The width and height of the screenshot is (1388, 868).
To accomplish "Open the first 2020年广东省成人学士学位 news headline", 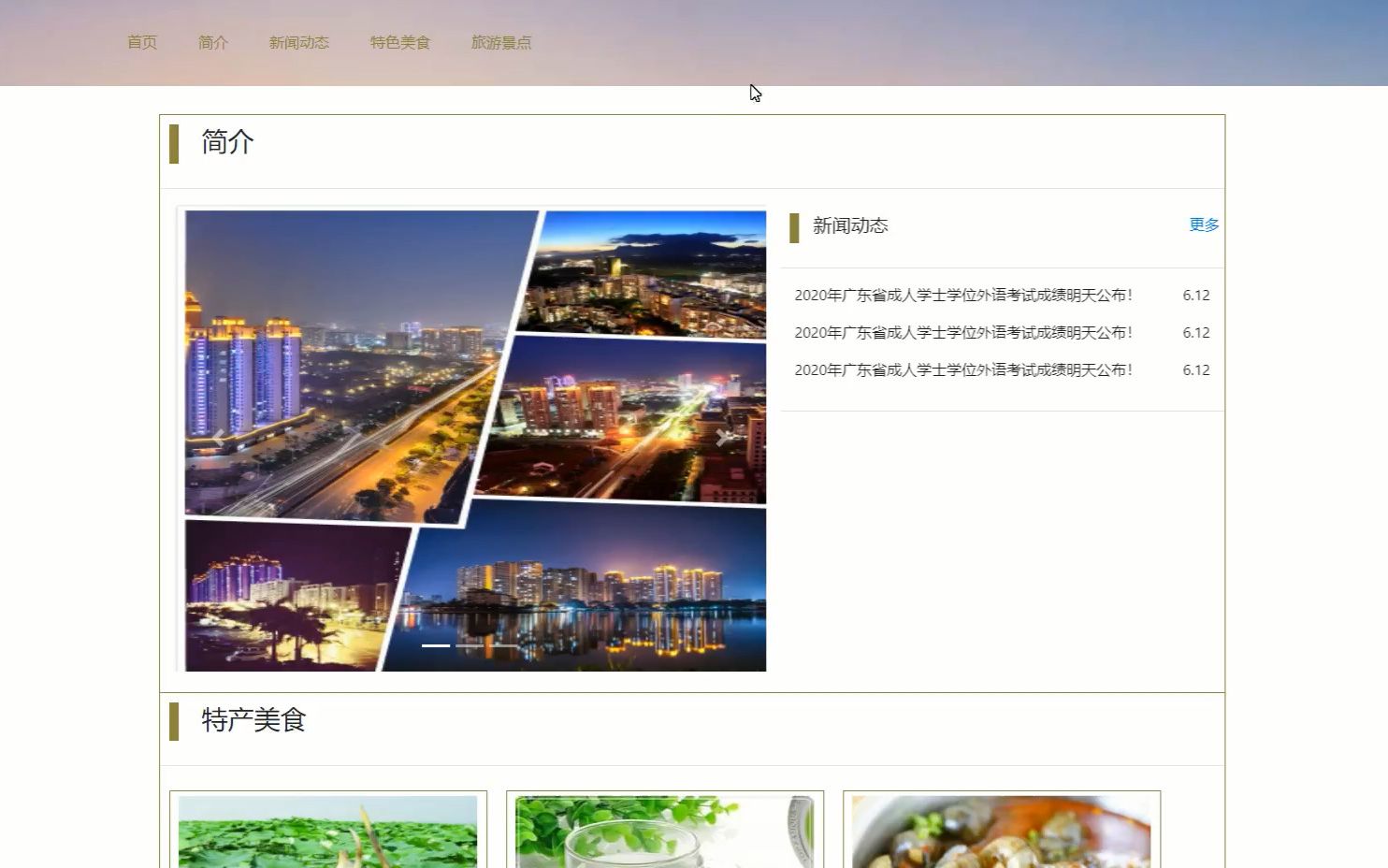I will click(x=963, y=295).
